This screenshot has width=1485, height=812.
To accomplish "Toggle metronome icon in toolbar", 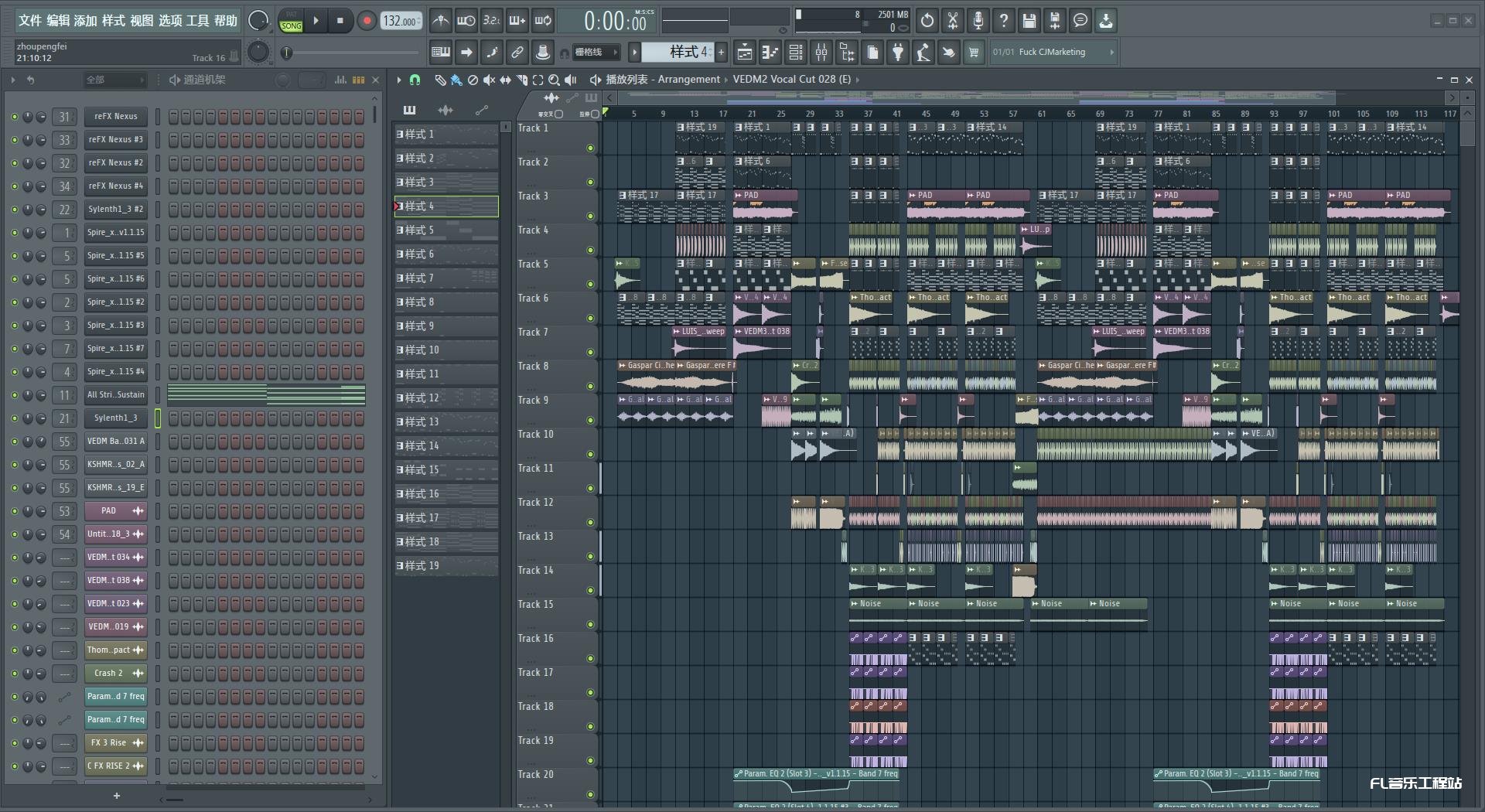I will coord(440,21).
